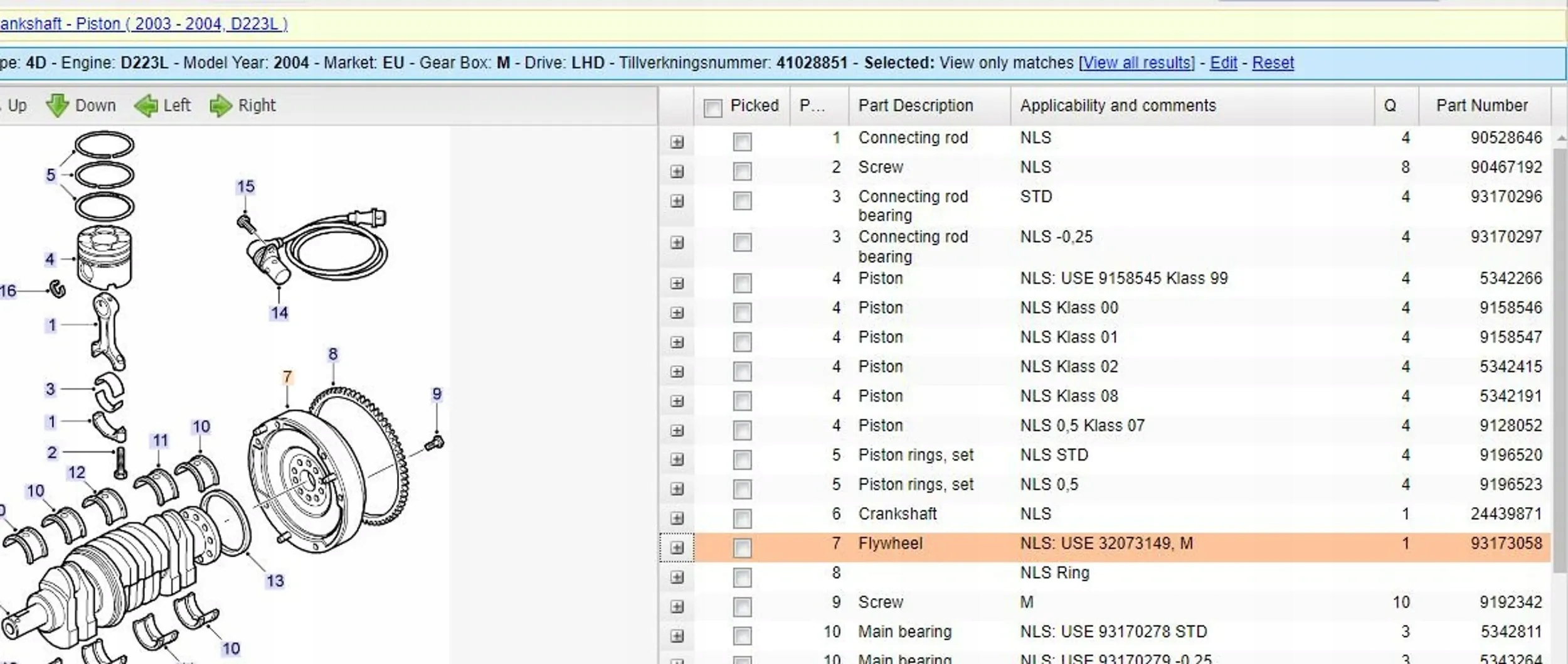Click part number 9196523
The width and height of the screenshot is (1568, 664).
(1510, 485)
